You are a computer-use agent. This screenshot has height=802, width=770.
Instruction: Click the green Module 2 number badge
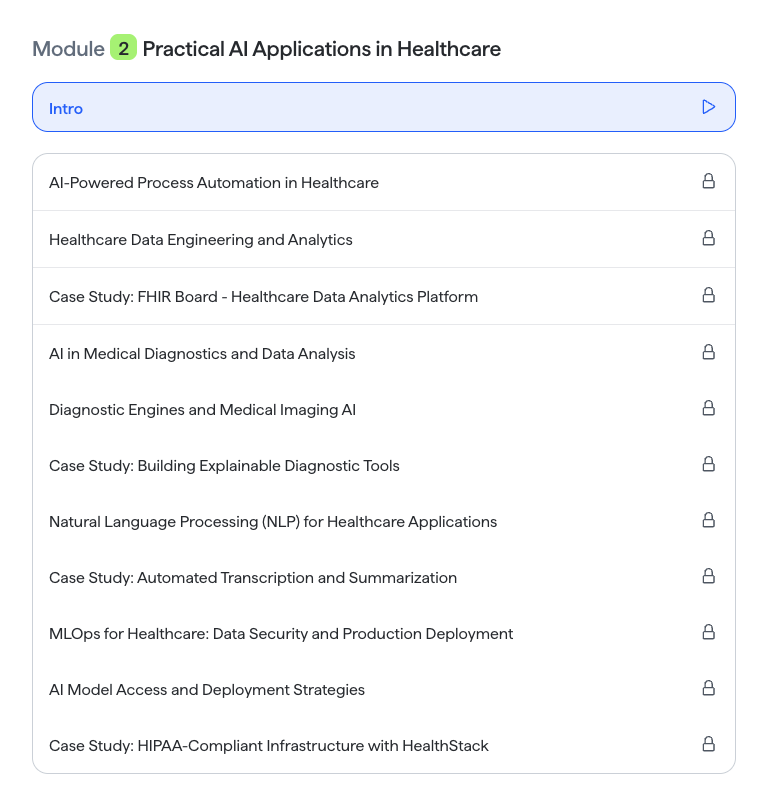pos(123,48)
